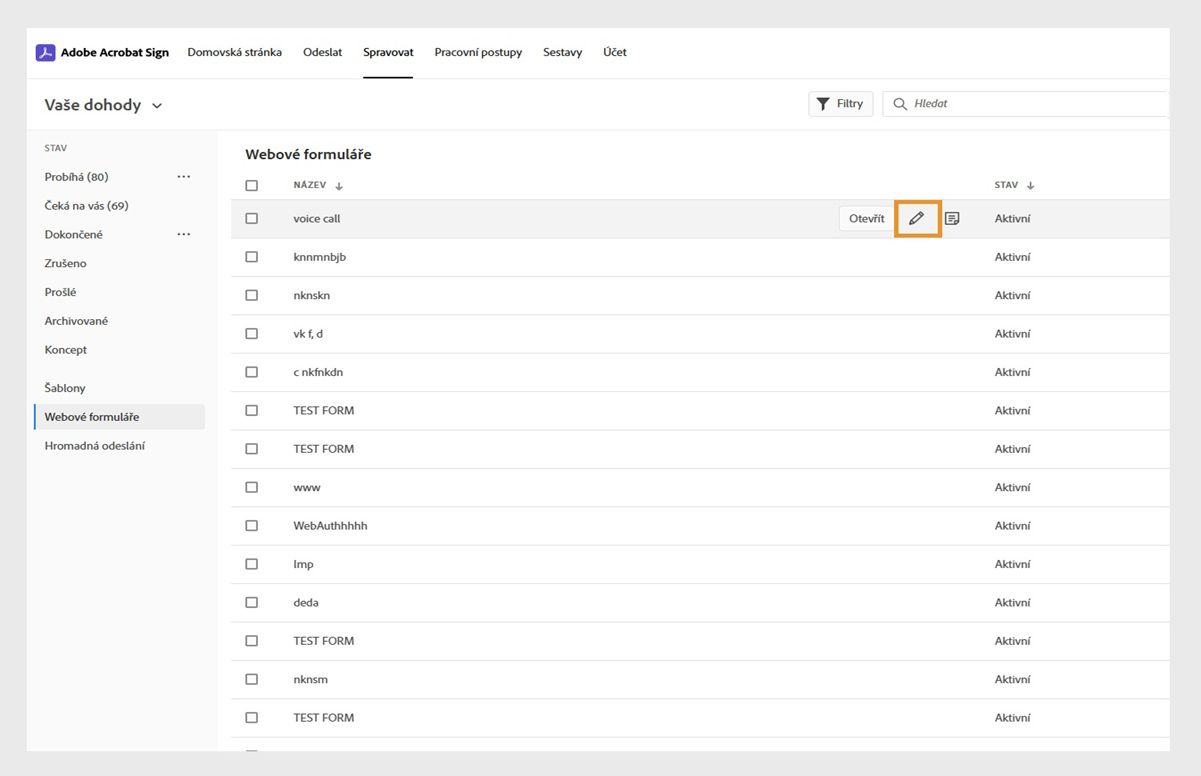Go to Šablony in the sidebar

(x=65, y=388)
